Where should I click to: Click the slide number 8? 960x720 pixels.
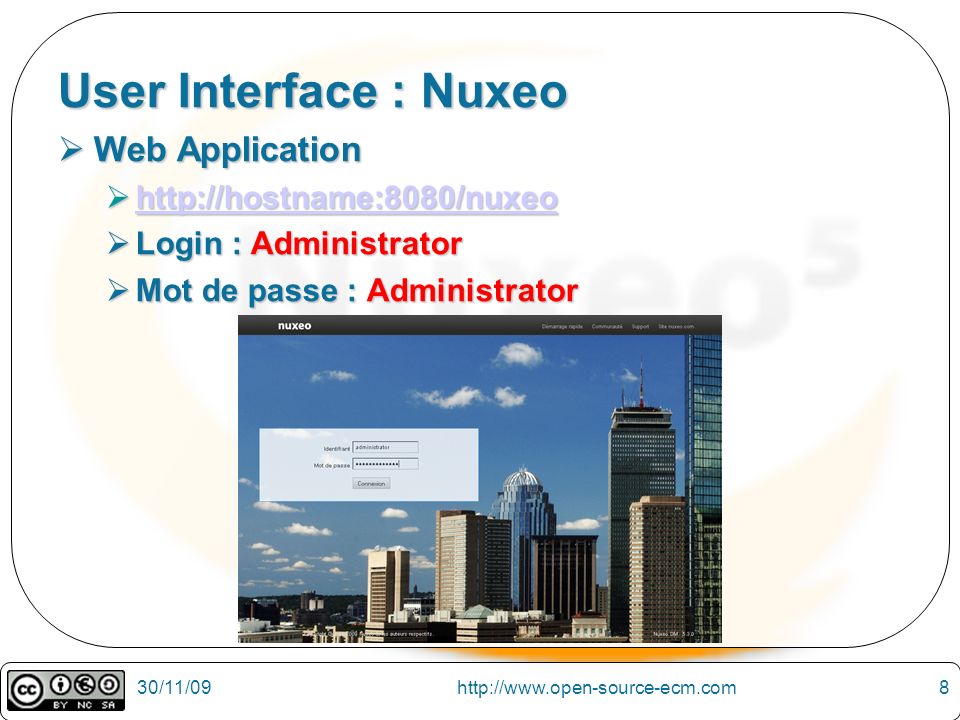(x=943, y=687)
